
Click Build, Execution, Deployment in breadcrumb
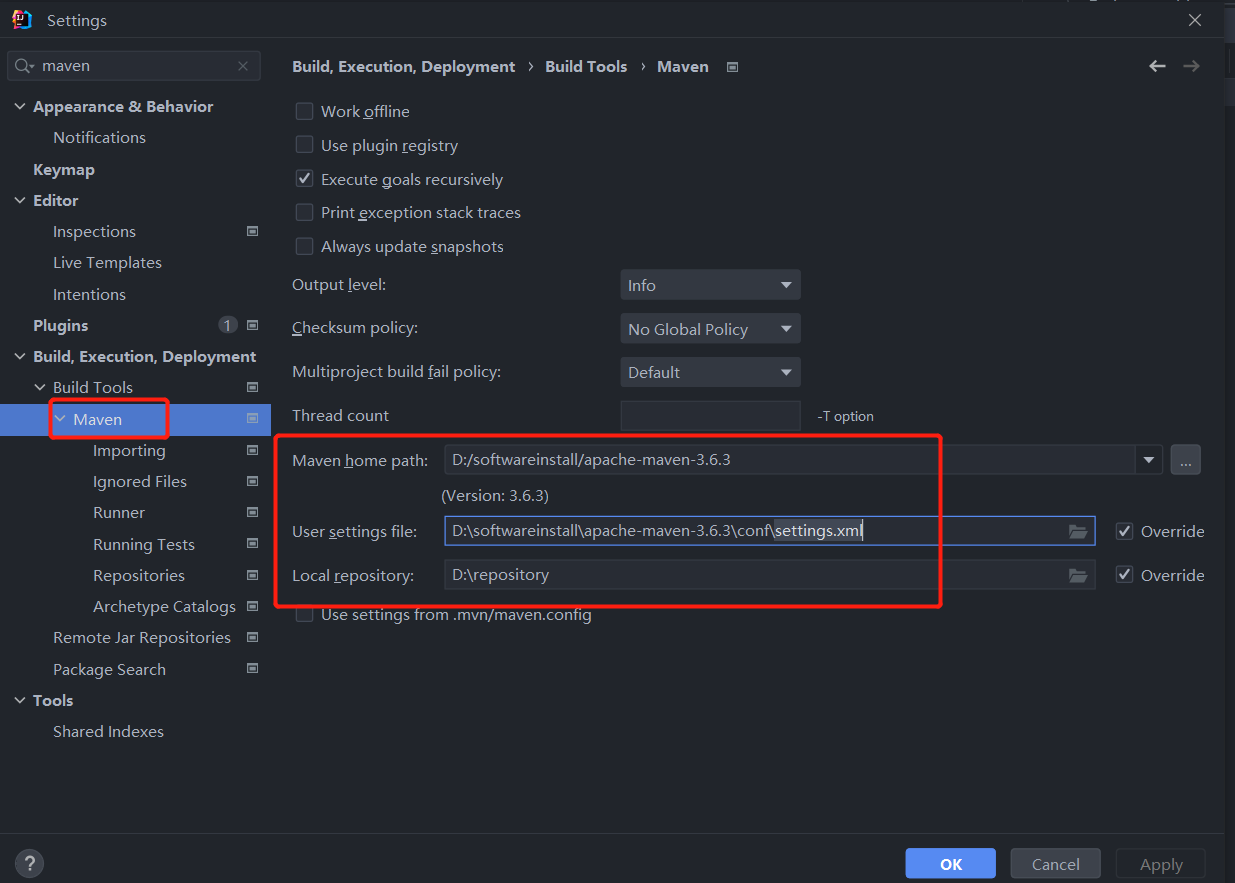click(x=403, y=66)
